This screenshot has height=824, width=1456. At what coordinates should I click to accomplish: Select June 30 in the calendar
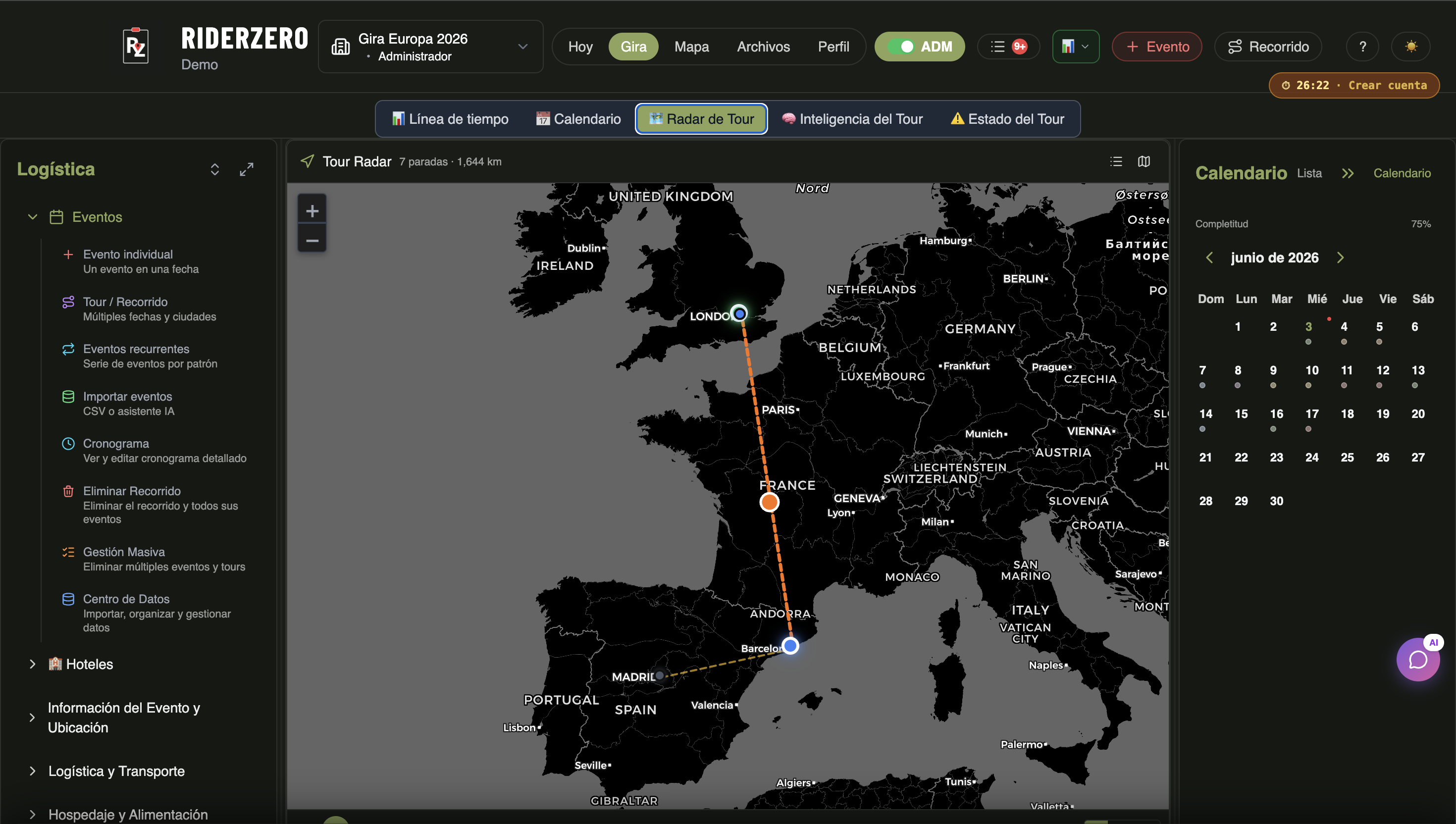(x=1277, y=502)
